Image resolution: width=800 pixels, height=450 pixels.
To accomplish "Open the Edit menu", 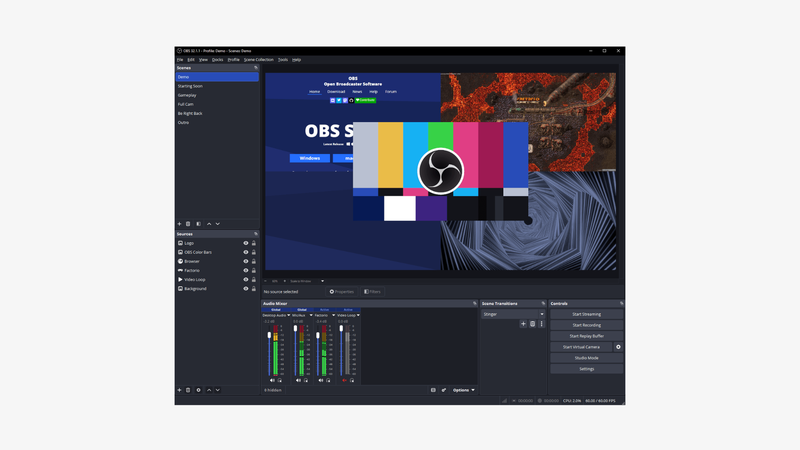I will coord(191,60).
